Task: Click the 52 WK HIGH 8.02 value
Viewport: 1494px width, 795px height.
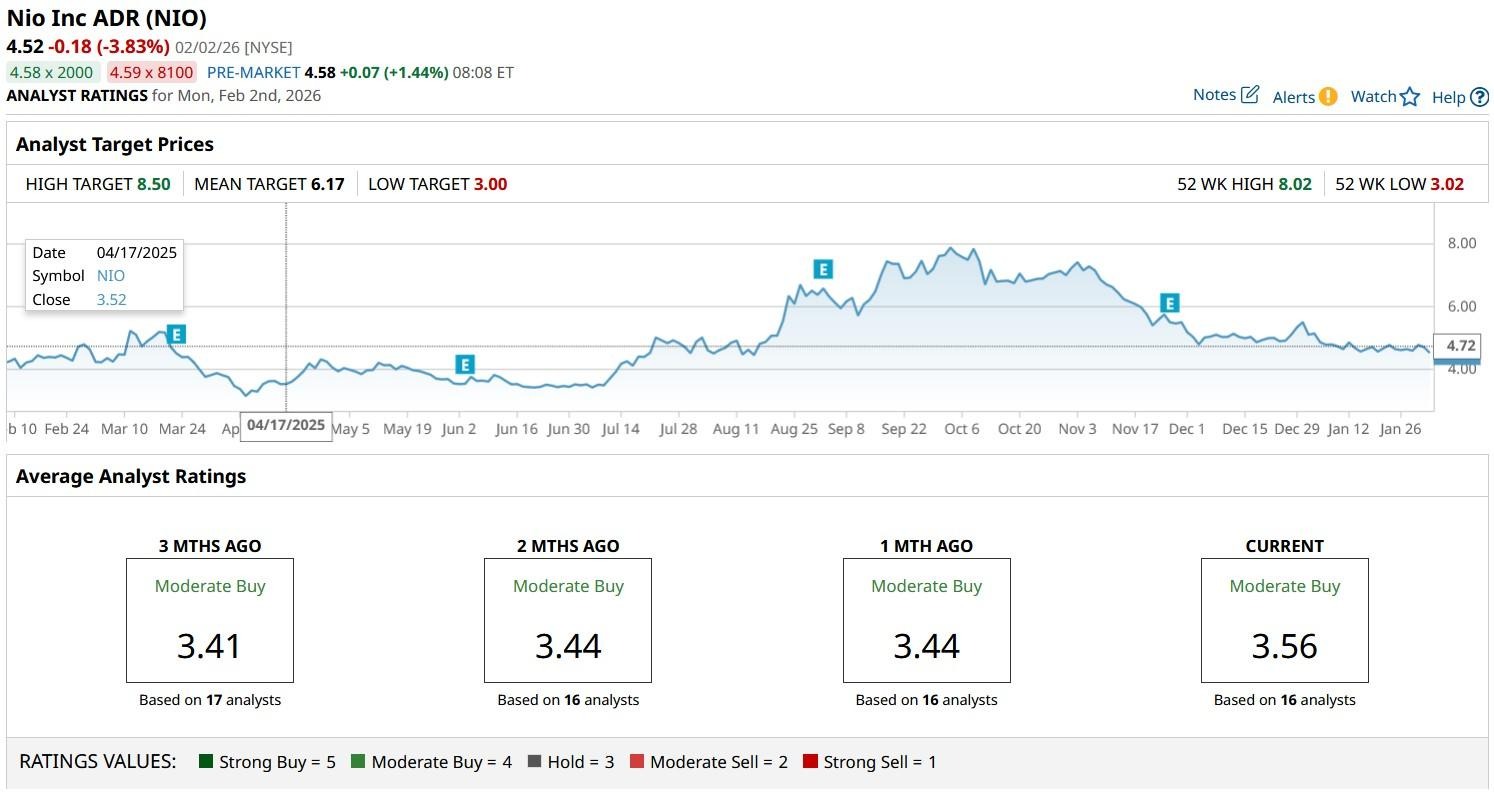Action: tap(1295, 184)
